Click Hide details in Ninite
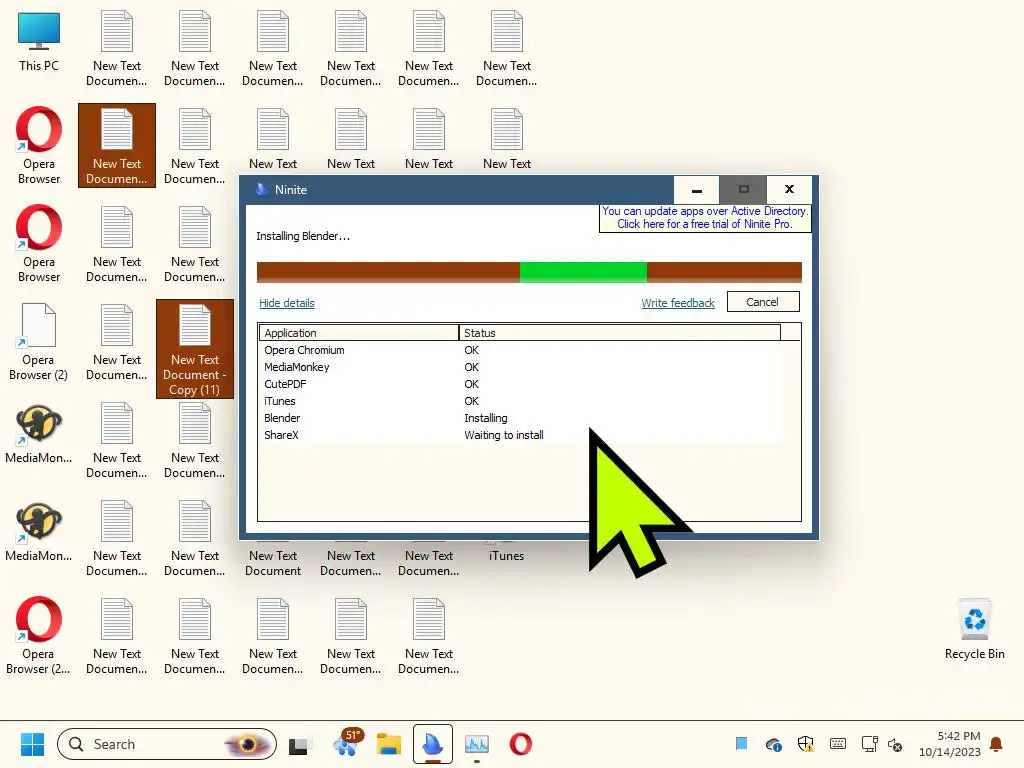Screen dimensions: 1024x768 point(287,303)
